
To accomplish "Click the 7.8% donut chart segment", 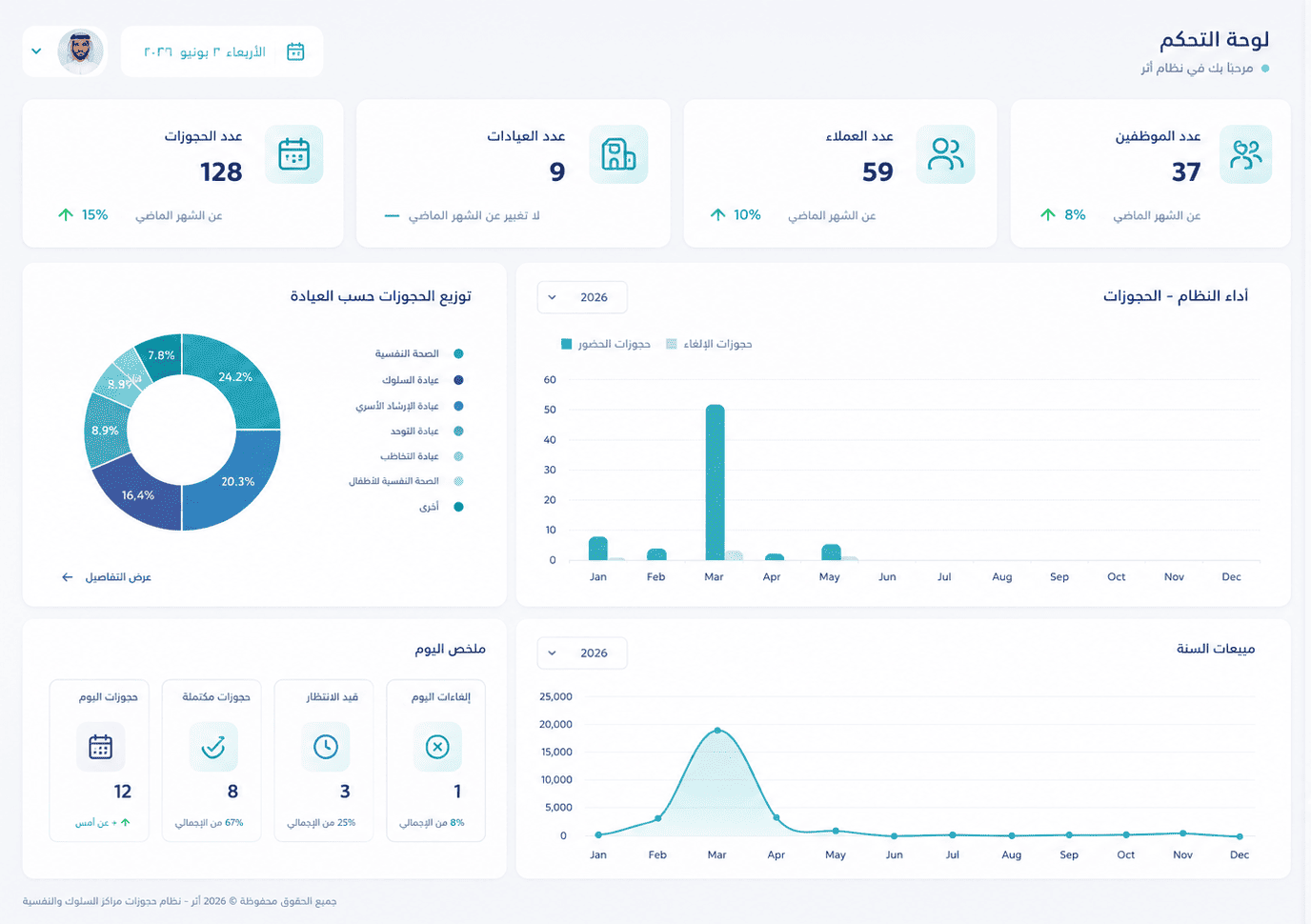I will [x=161, y=355].
